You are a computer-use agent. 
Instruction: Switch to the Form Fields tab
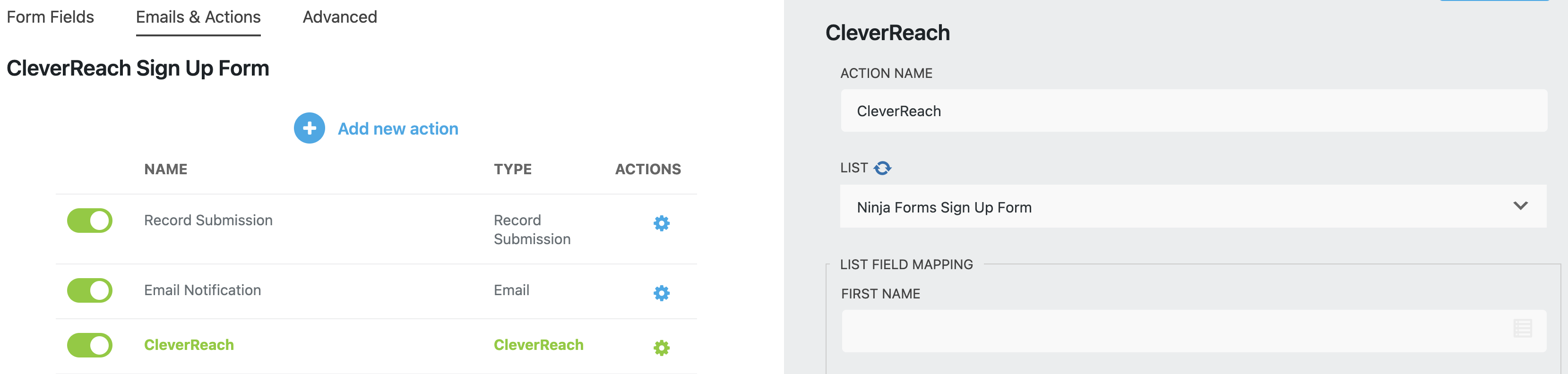(51, 17)
